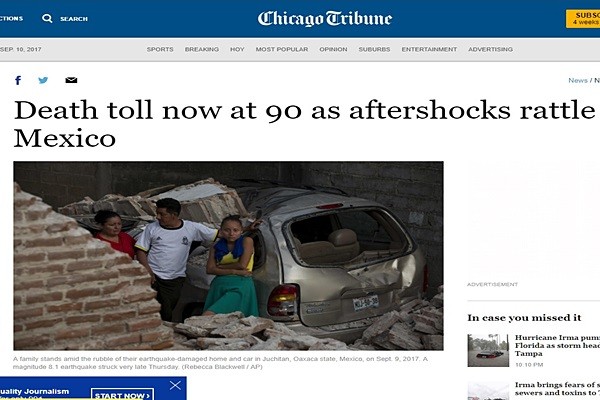Image resolution: width=600 pixels, height=400 pixels.
Task: Close the Quality Journalism banner
Action: tap(175, 385)
